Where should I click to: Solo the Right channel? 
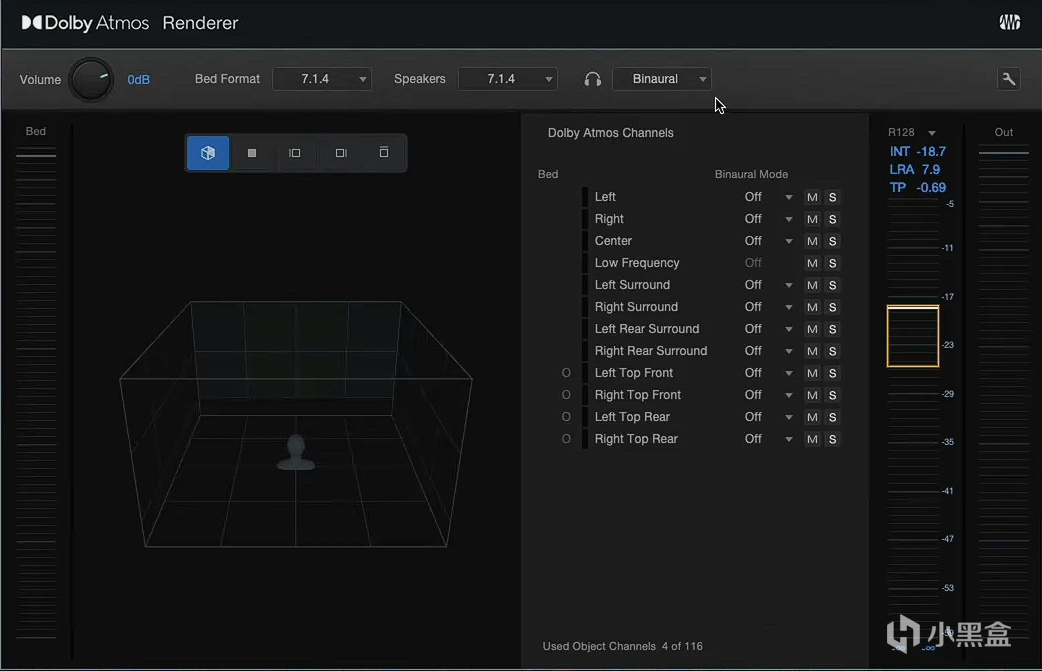click(832, 219)
